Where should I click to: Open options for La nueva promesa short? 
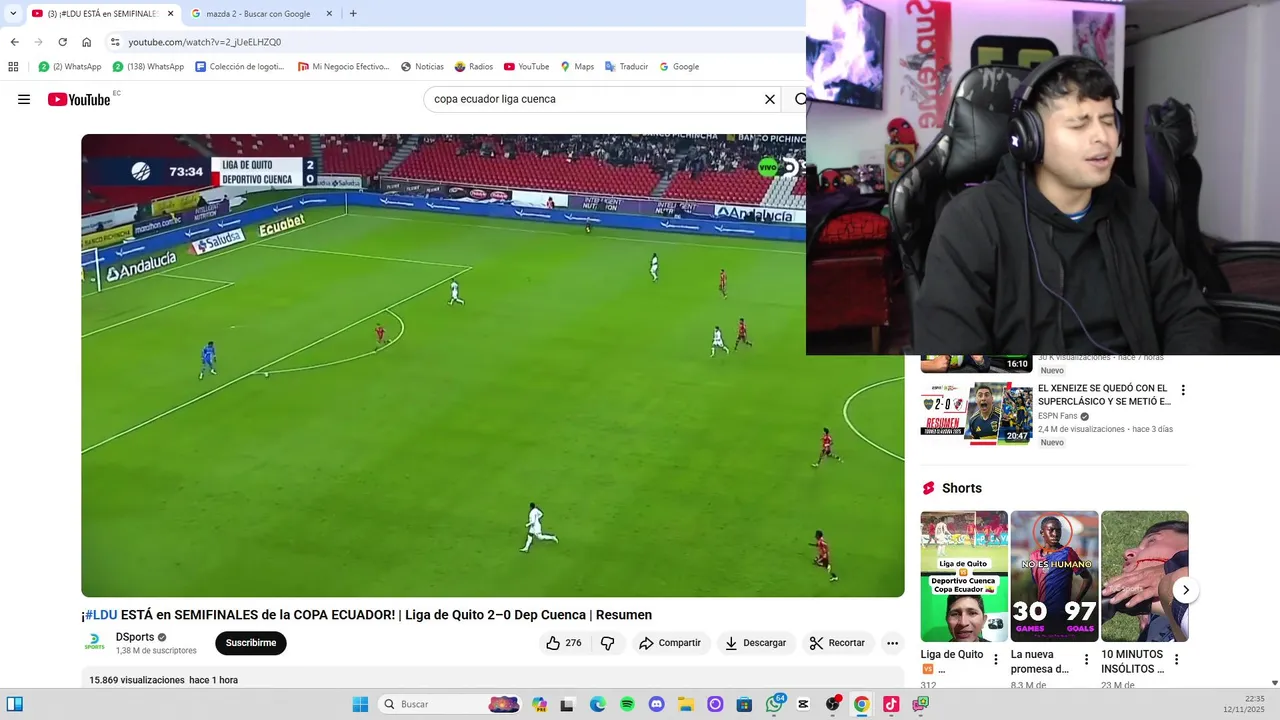click(x=1086, y=660)
